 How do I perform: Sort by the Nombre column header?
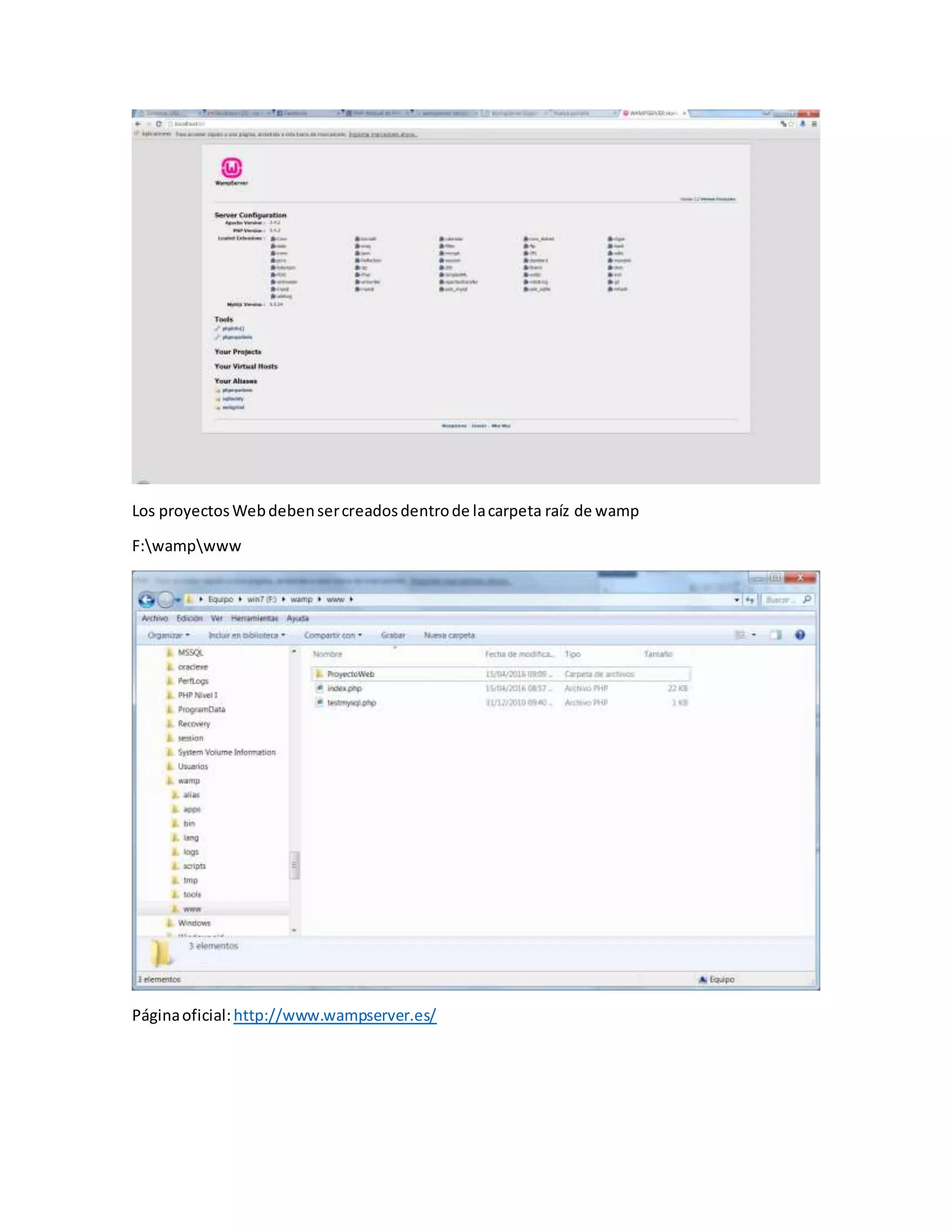(328, 655)
